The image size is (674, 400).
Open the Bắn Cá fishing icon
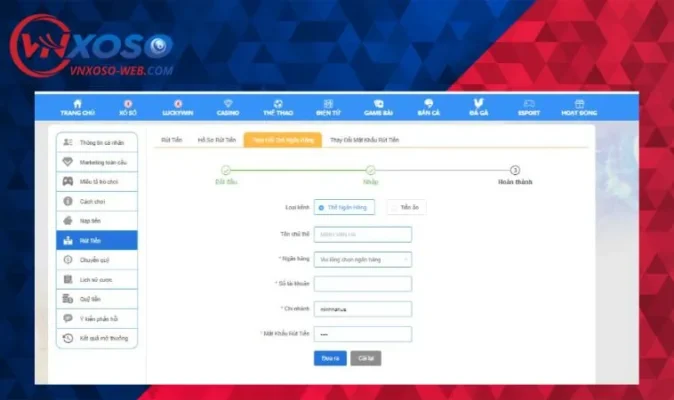click(429, 104)
